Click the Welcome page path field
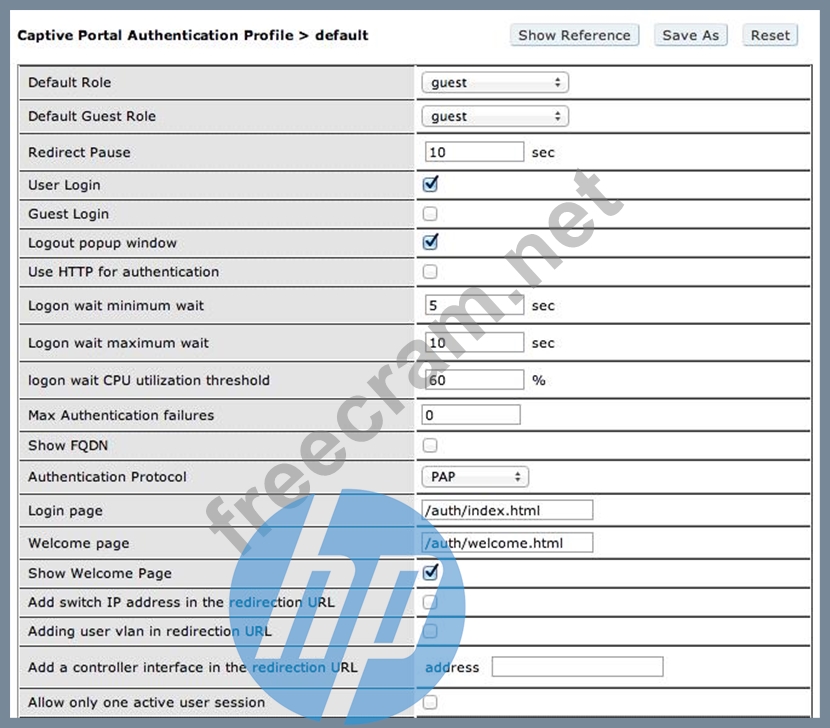 (507, 543)
